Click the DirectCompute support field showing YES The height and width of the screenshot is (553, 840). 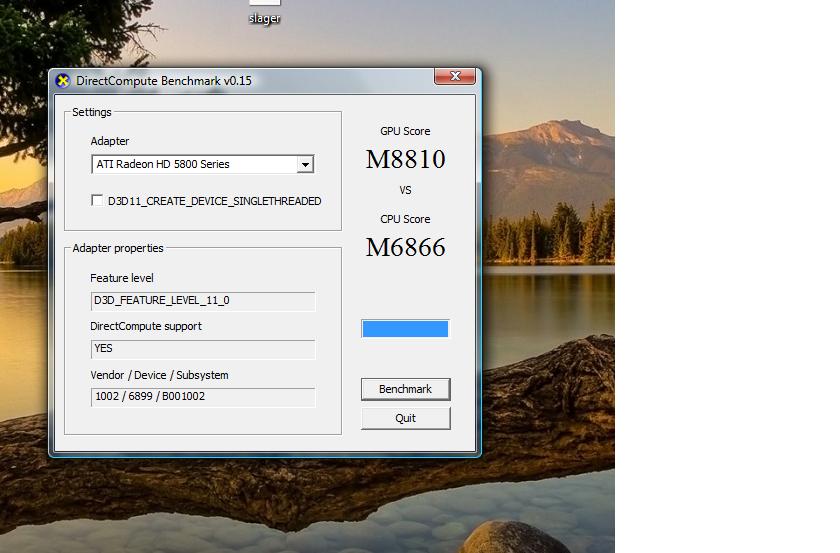[x=203, y=349]
